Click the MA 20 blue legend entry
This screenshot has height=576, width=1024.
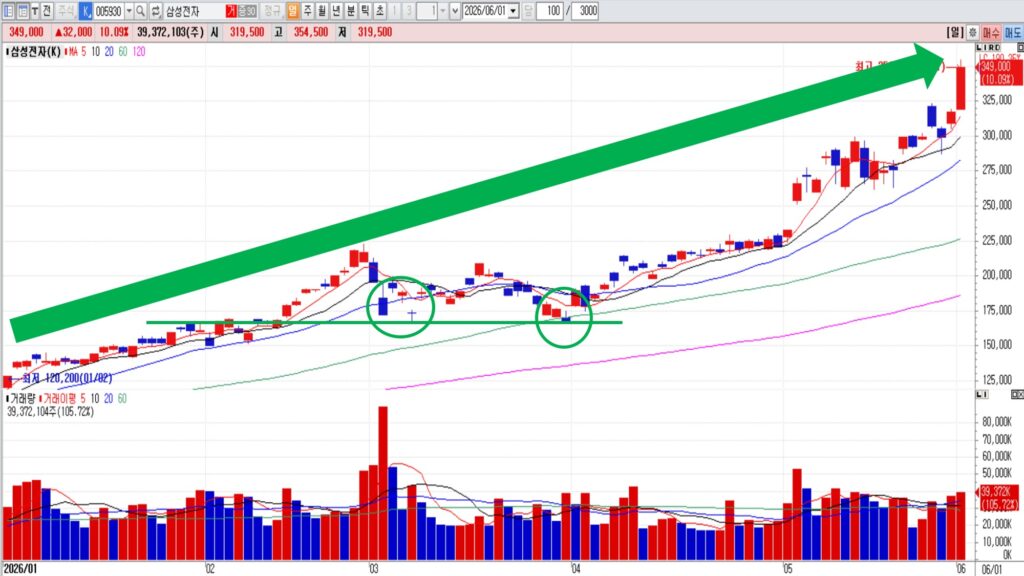pyautogui.click(x=108, y=52)
